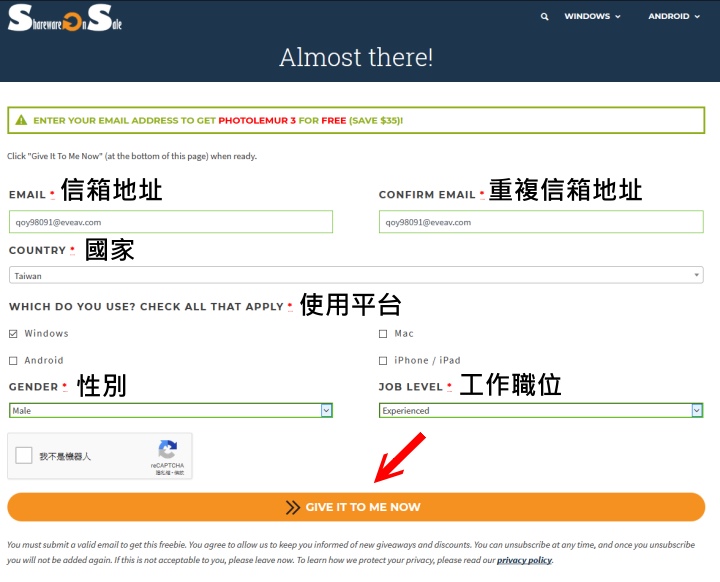Open the ANDROID menu

tap(674, 16)
